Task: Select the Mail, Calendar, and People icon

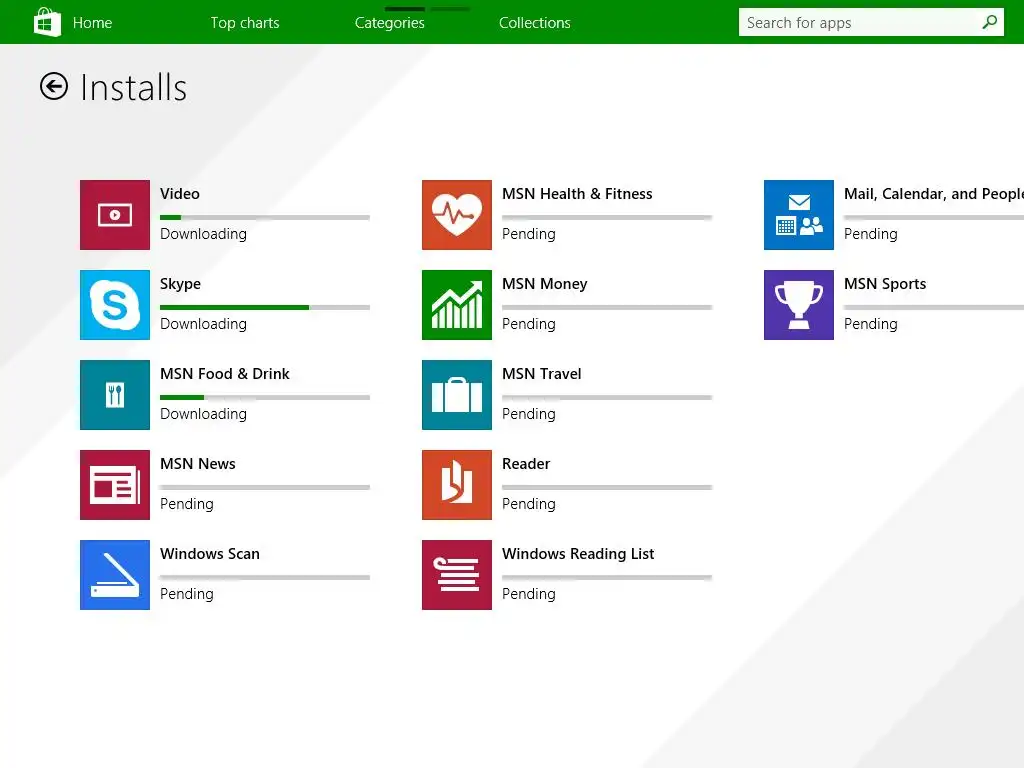Action: click(799, 215)
